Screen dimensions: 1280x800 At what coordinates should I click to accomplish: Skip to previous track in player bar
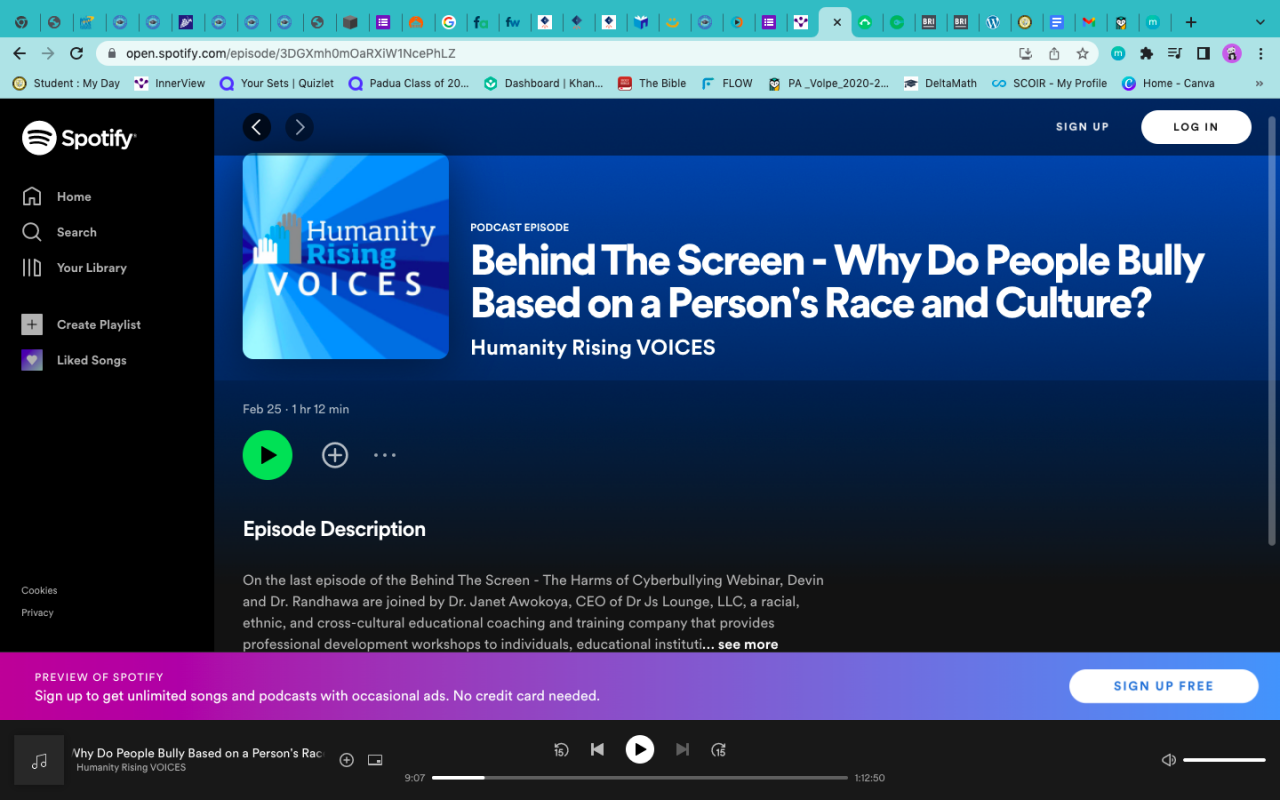(597, 749)
